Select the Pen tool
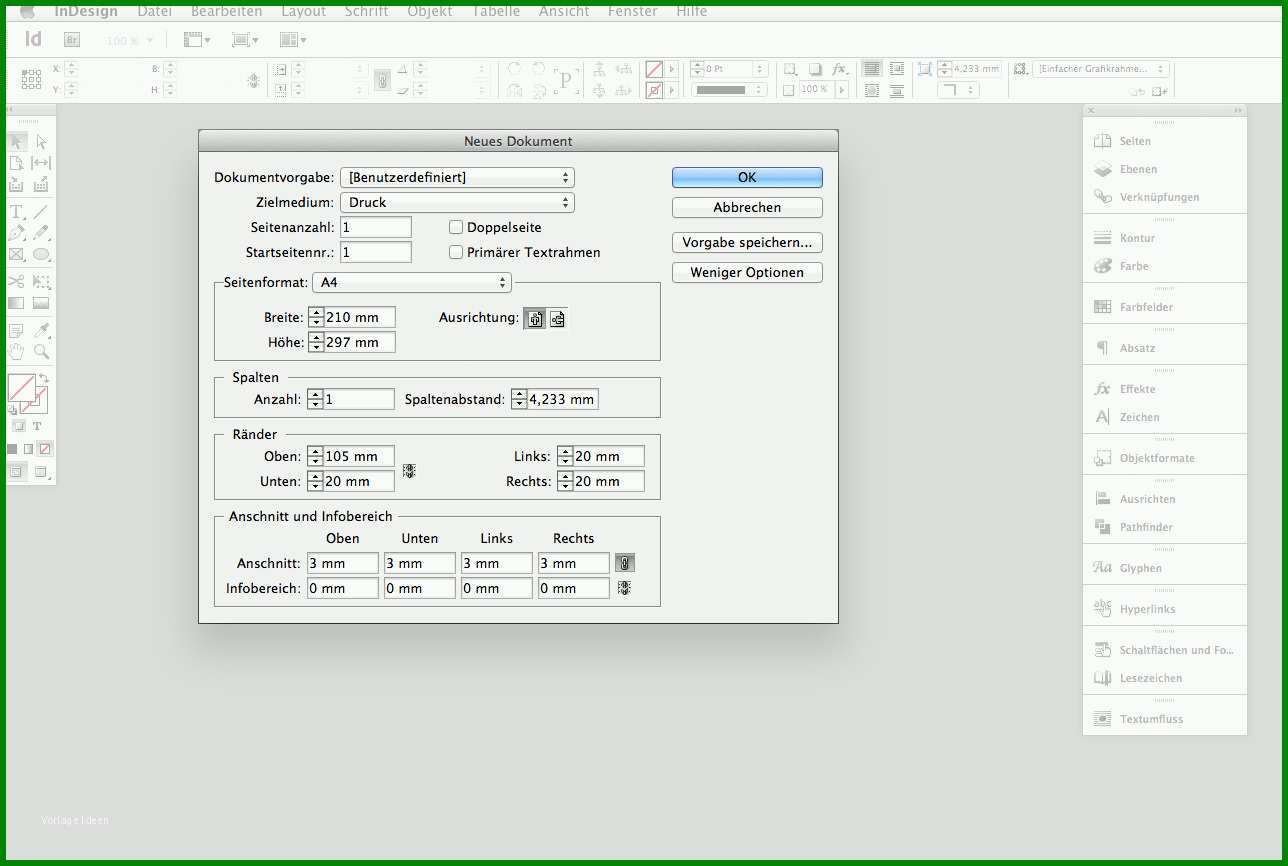The image size is (1288, 866). (x=17, y=233)
